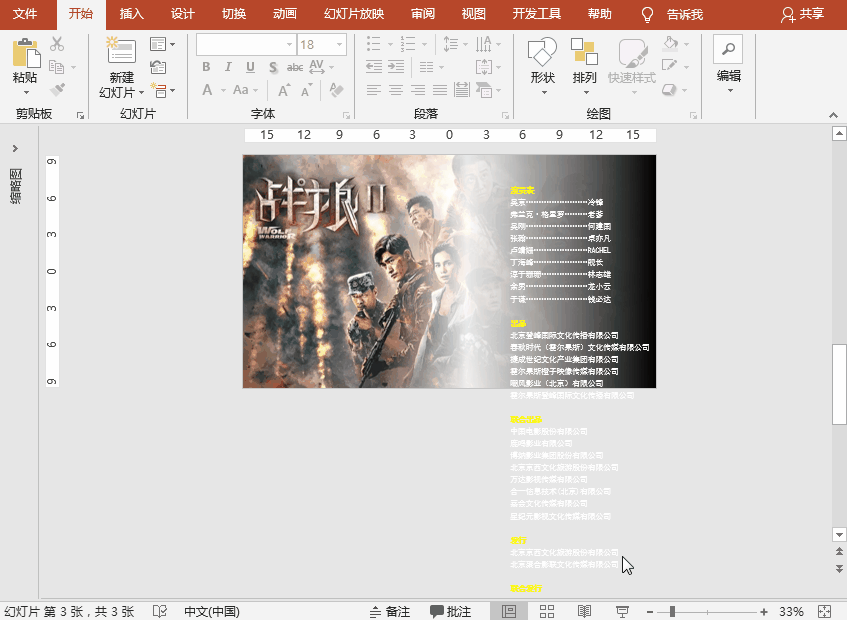Open the font size 18 dropdown
The image size is (847, 620).
coord(340,44)
